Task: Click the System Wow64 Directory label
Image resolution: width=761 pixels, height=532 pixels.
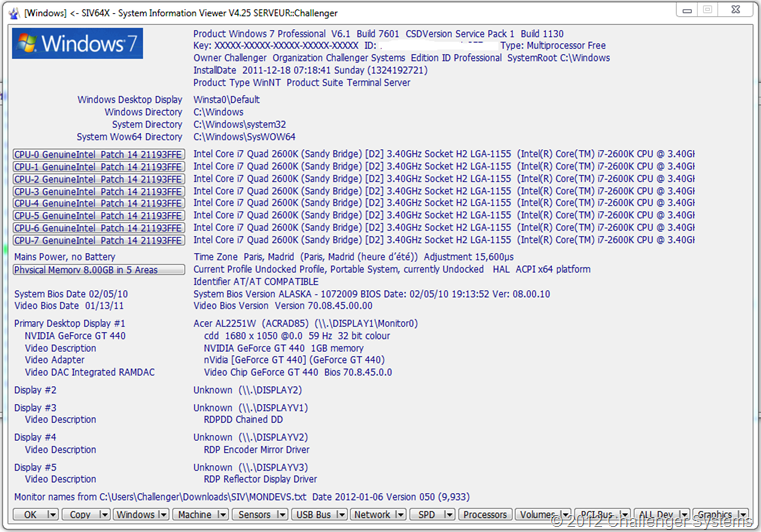Action: tap(129, 137)
